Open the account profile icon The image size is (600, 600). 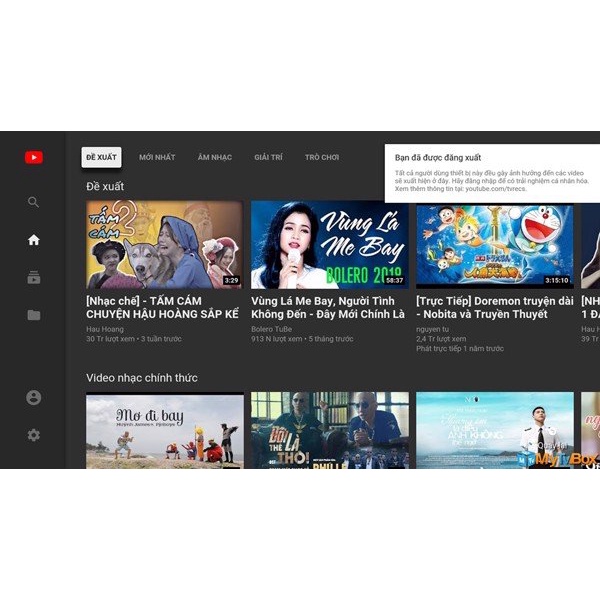[x=34, y=397]
